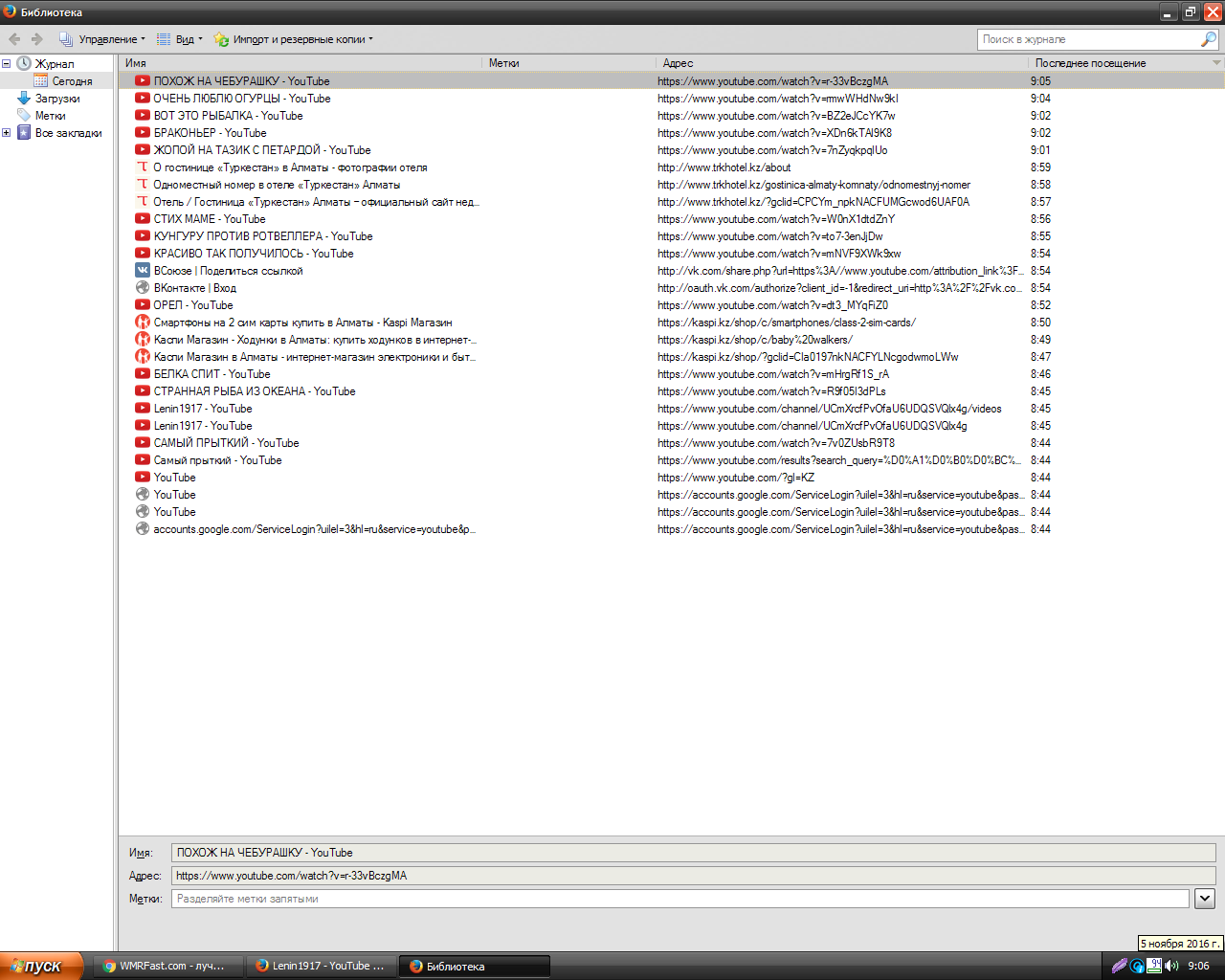Click the youtube.com/results?search_query address cell
This screenshot has height=980, width=1225.
tap(840, 460)
